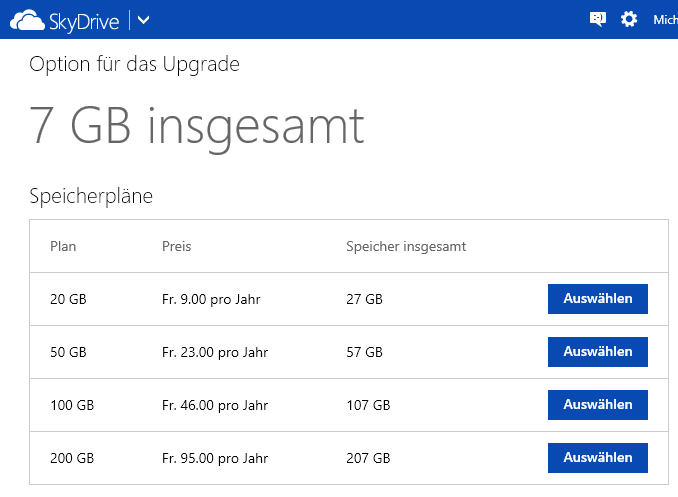Choose Auswählen for the 200 GB plan
678x497 pixels.
598,458
